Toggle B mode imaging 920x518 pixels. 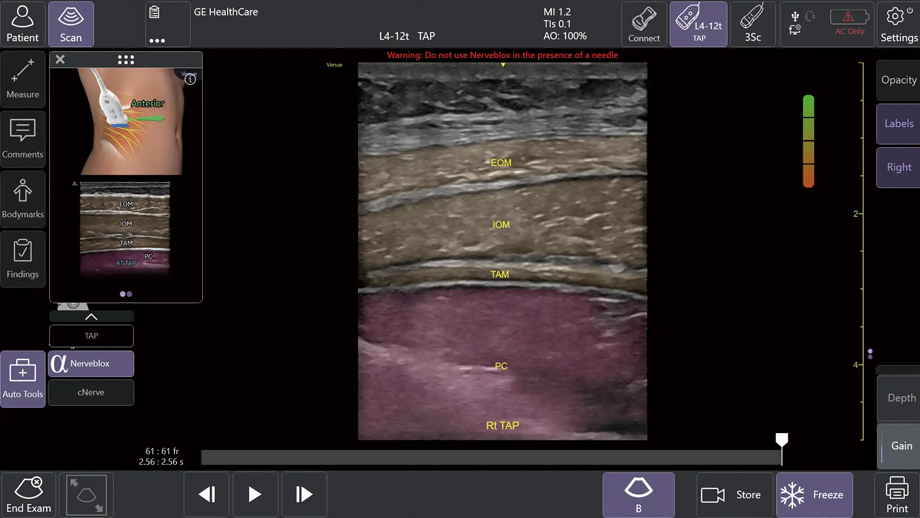click(x=638, y=495)
